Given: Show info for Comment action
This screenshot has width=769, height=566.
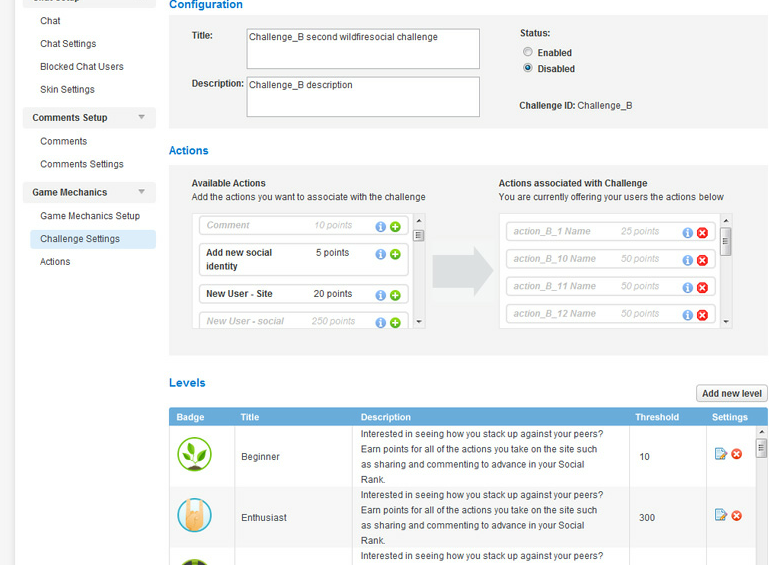Looking at the screenshot, I should [x=381, y=227].
